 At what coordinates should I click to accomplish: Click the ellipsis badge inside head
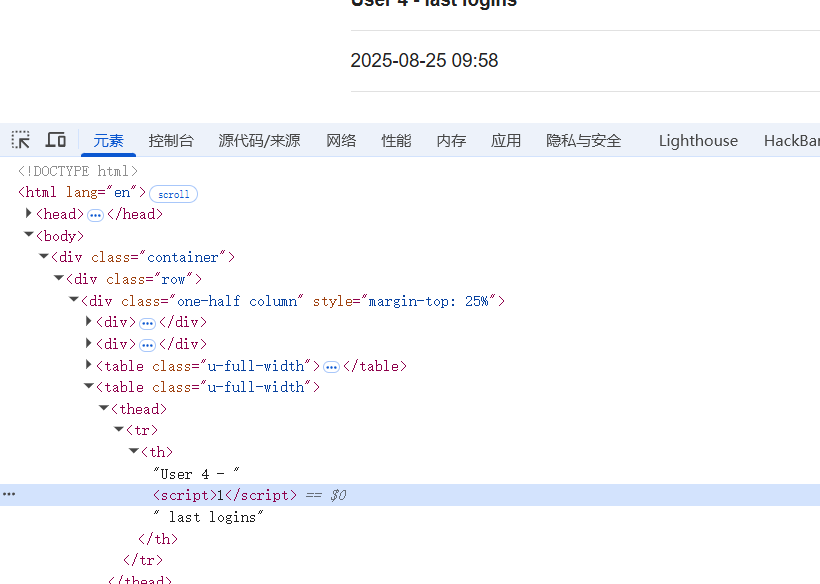point(95,215)
